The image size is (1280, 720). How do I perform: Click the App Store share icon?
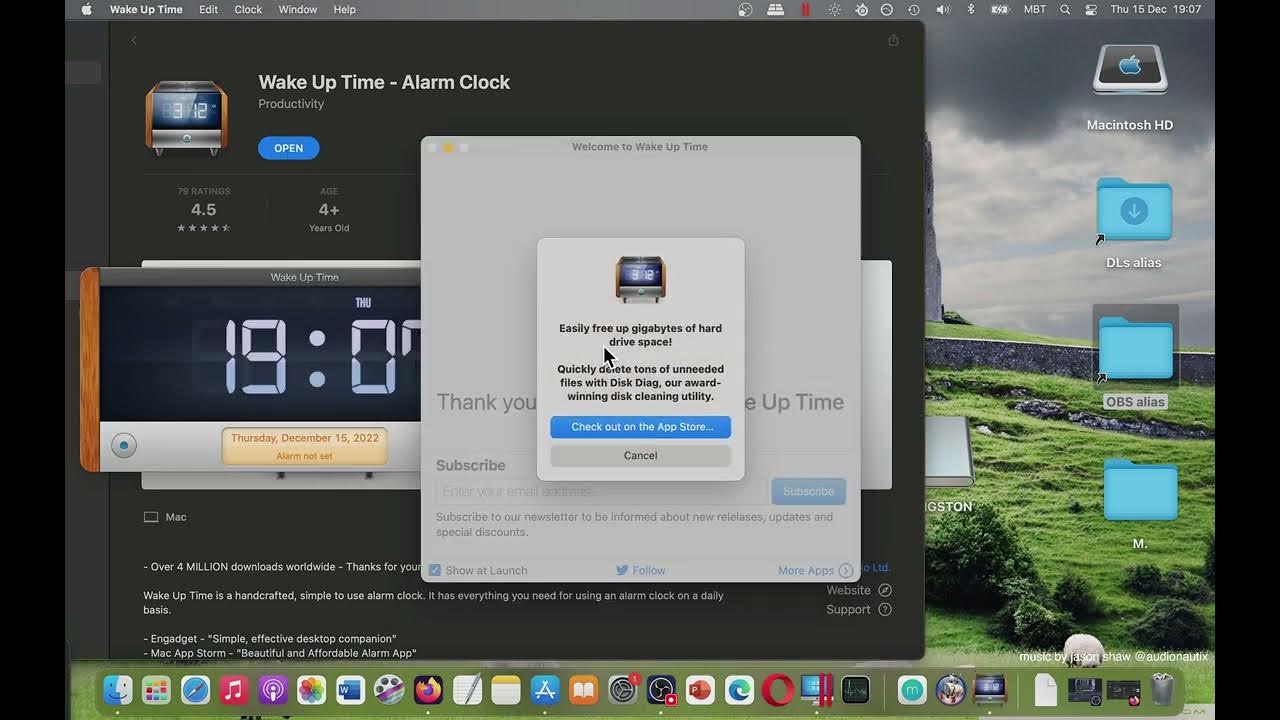[x=893, y=40]
